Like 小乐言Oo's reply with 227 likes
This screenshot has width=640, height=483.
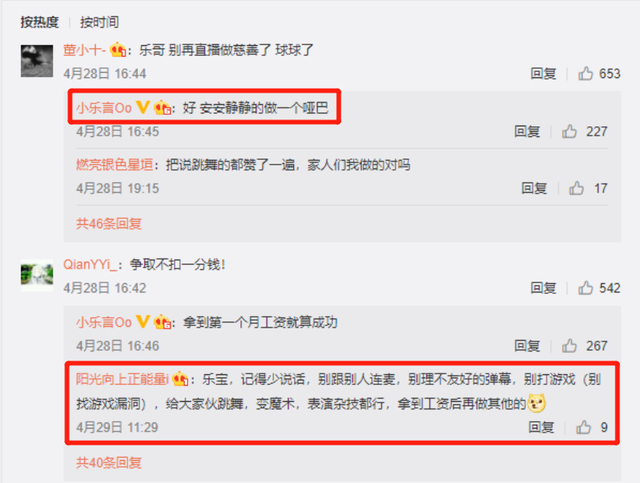tap(569, 131)
